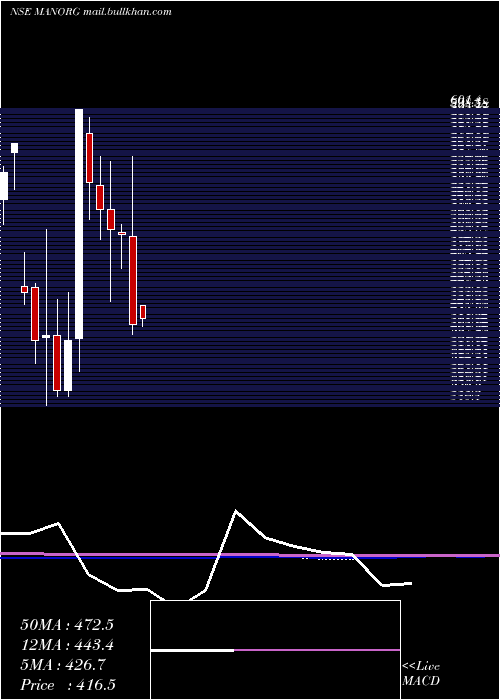Screen dimensions: 500x700
Task: Click the '50MA : 472.5' value
Action: pyautogui.click(x=67, y=625)
